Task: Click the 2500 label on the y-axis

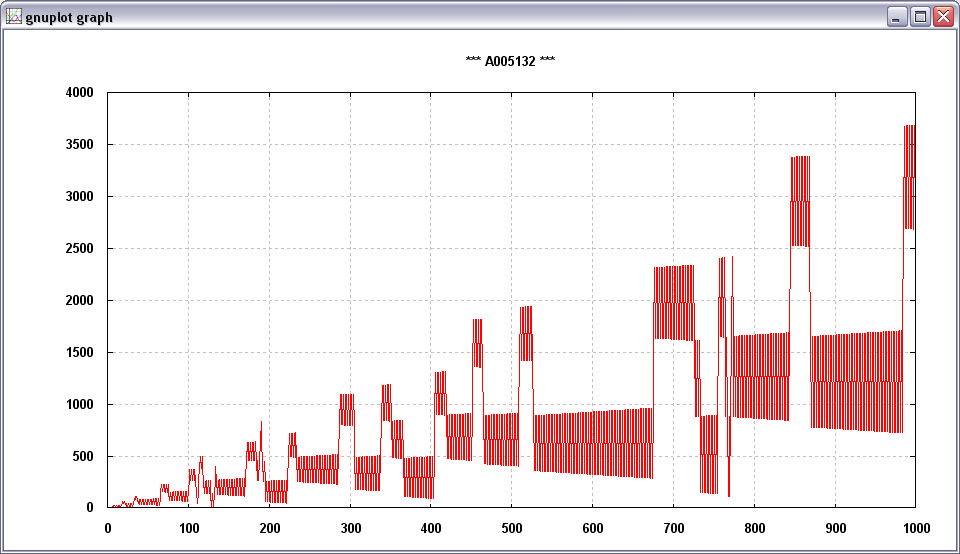Action: tap(79, 249)
